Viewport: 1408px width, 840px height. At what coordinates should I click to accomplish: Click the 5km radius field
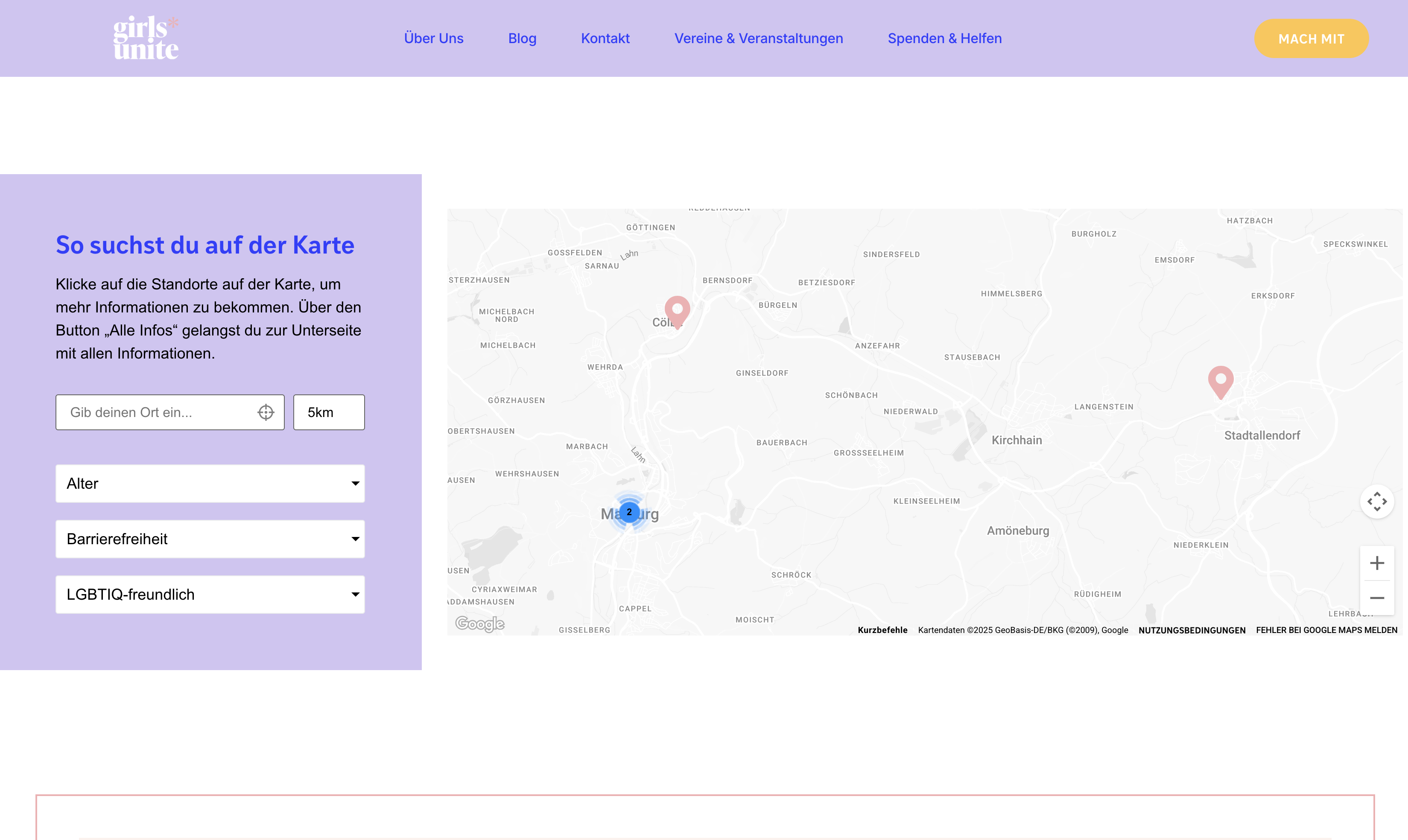point(328,412)
